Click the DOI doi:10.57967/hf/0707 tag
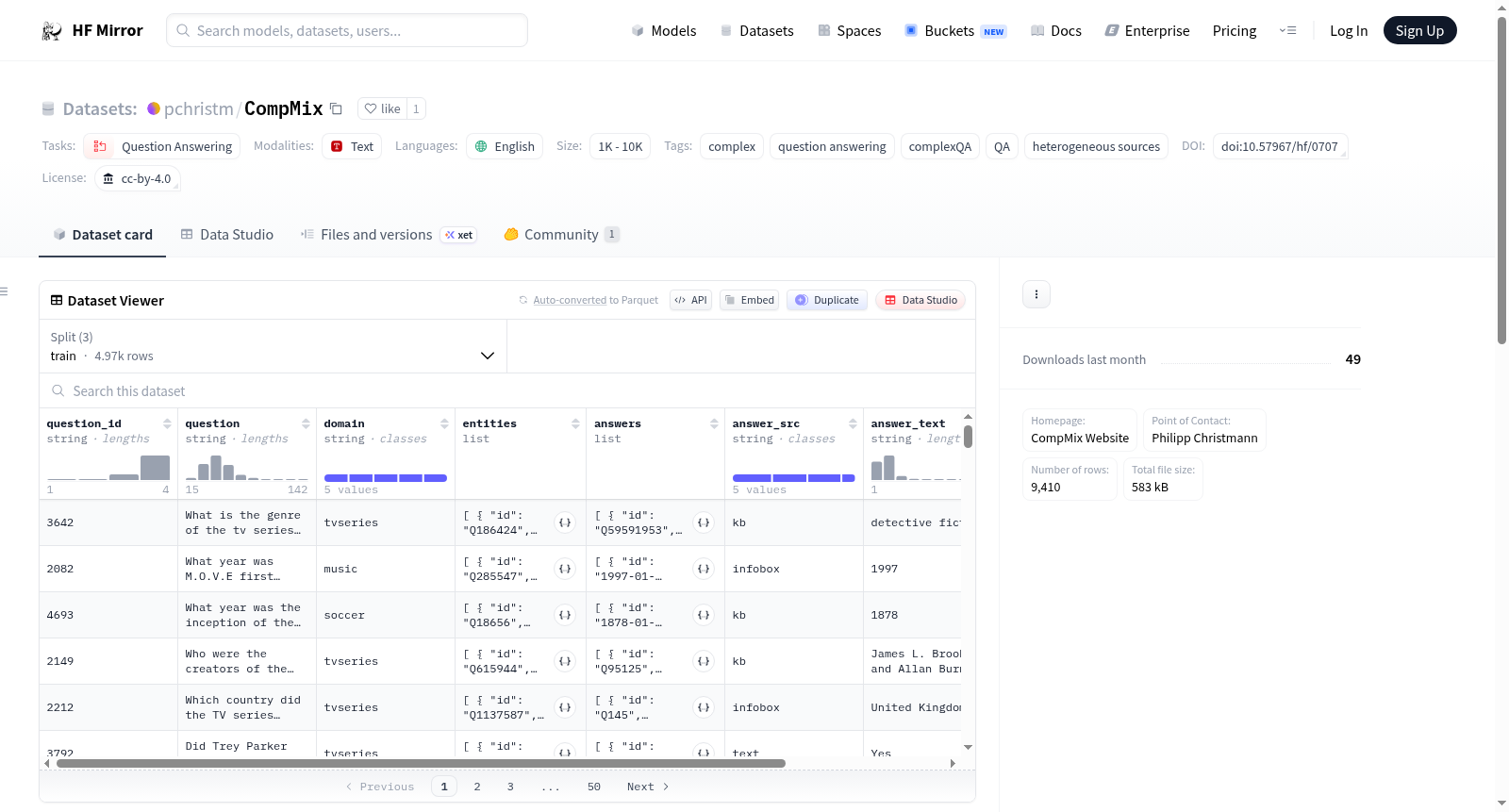This screenshot has width=1509, height=812. click(1280, 146)
